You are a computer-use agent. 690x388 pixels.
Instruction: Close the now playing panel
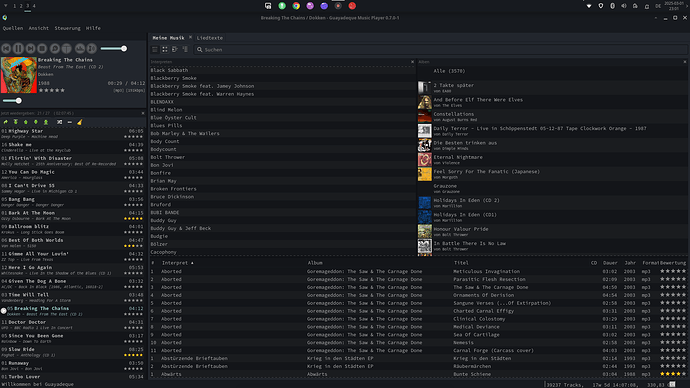click(143, 113)
